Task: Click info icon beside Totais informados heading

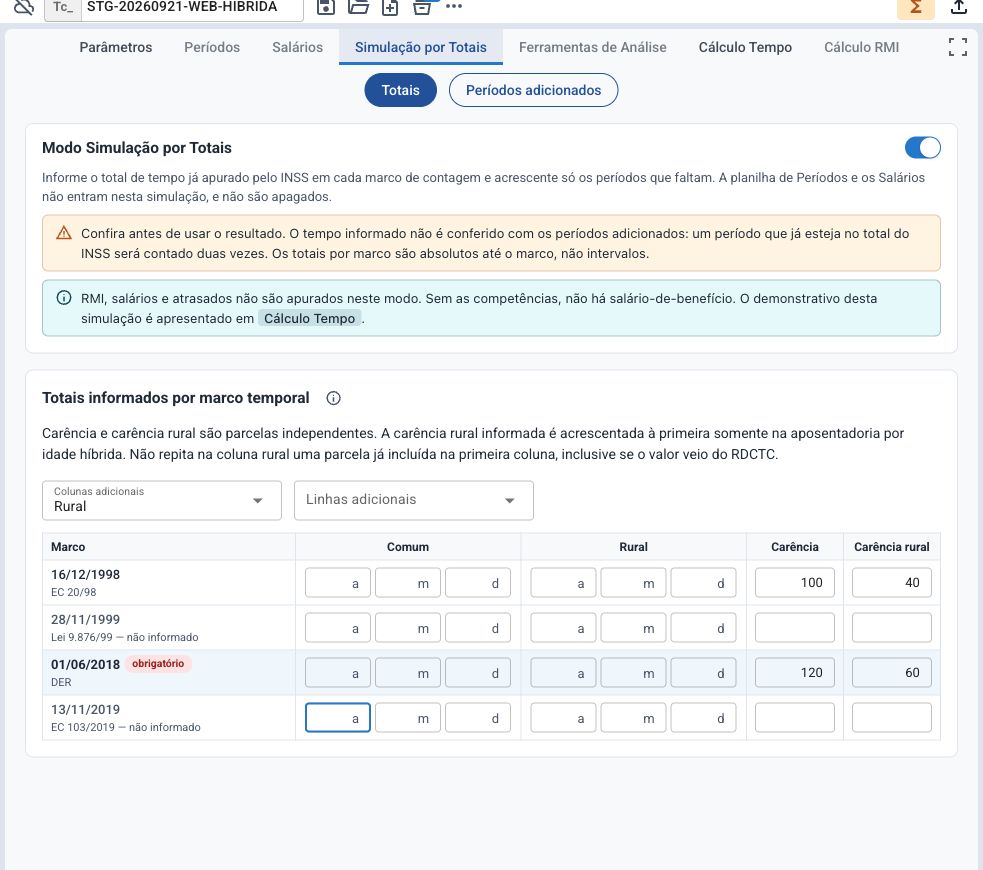Action: coord(334,398)
